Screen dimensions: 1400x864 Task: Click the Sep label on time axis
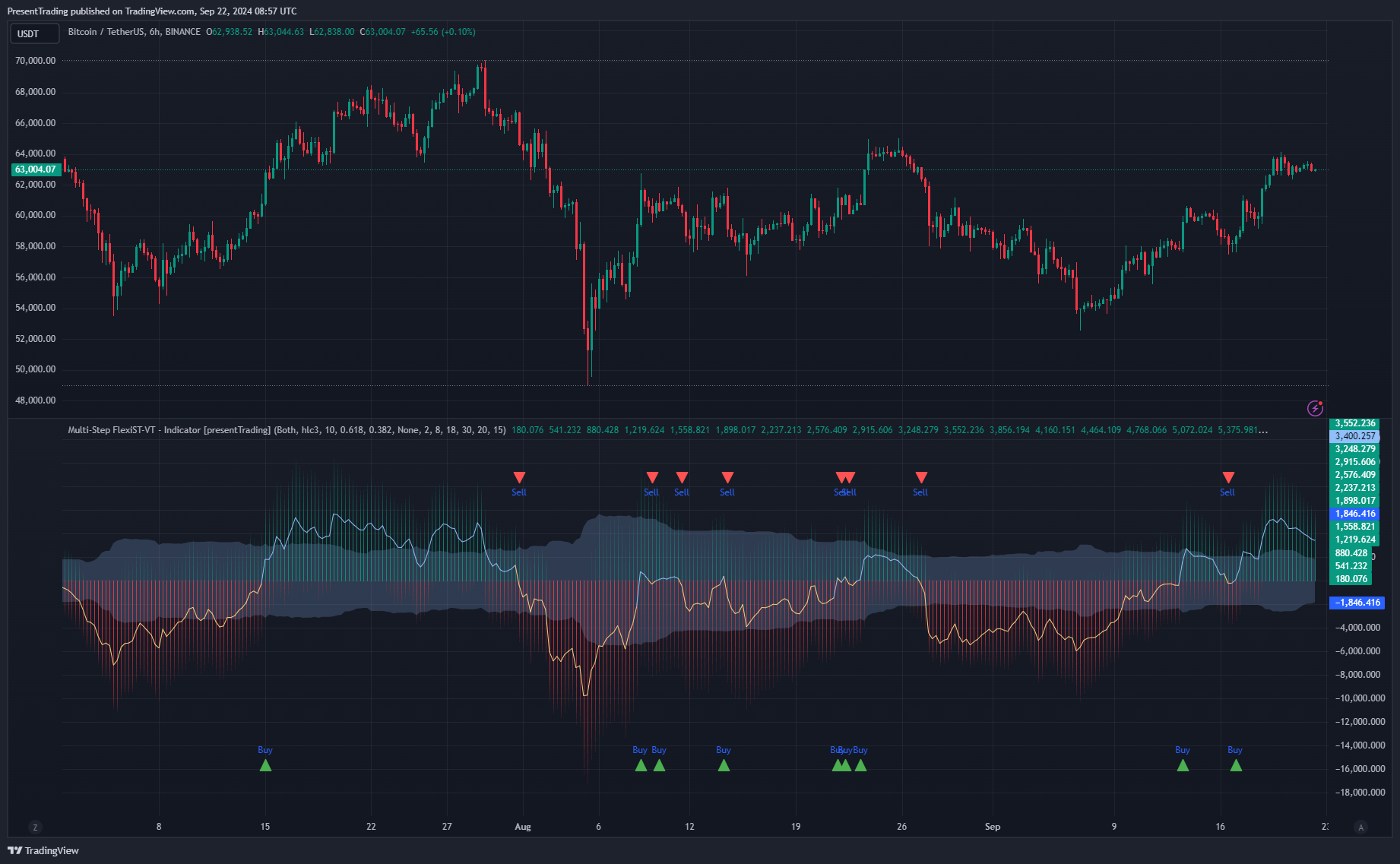(993, 827)
